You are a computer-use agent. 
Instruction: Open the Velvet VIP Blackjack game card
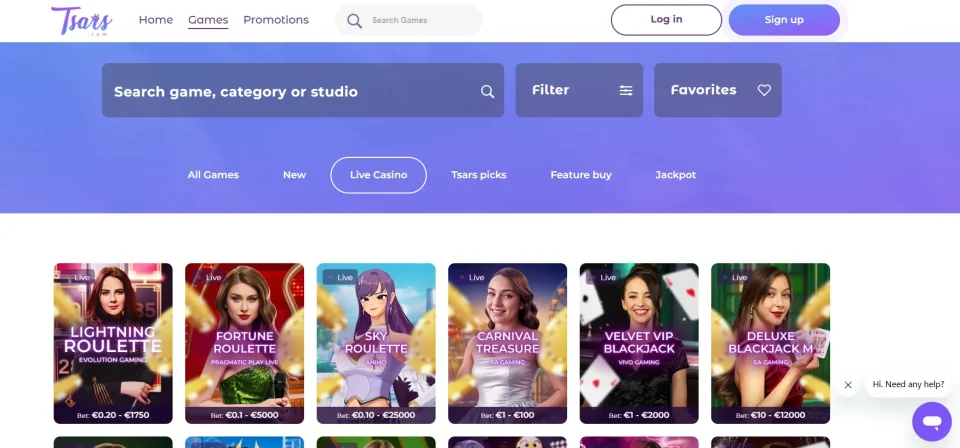(x=639, y=343)
